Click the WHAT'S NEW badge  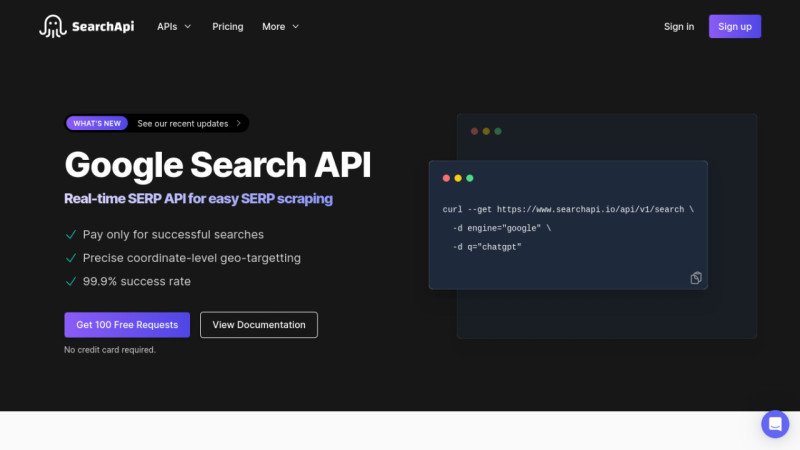pos(98,124)
